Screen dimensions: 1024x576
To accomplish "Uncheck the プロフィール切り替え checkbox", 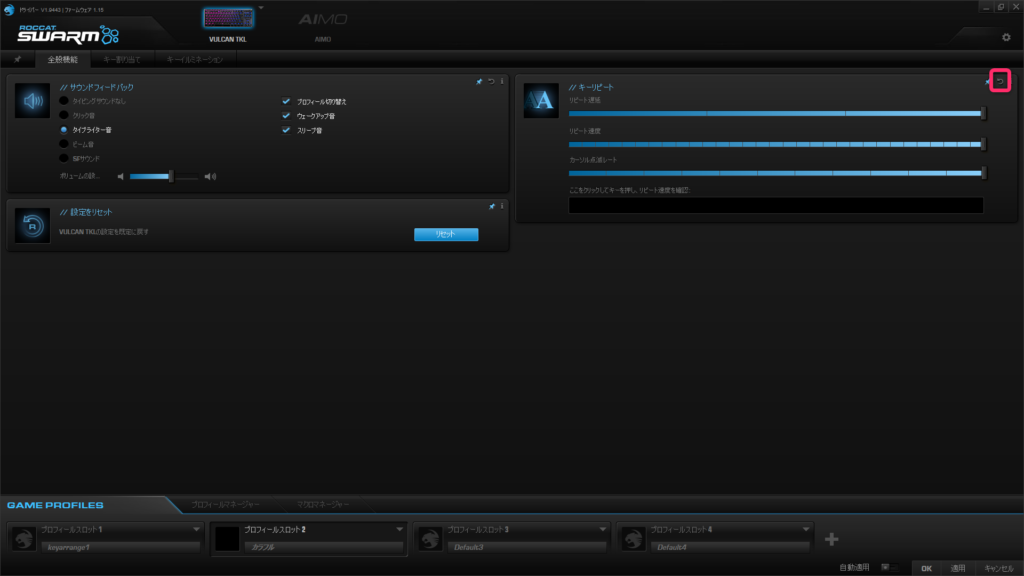I will [x=286, y=101].
